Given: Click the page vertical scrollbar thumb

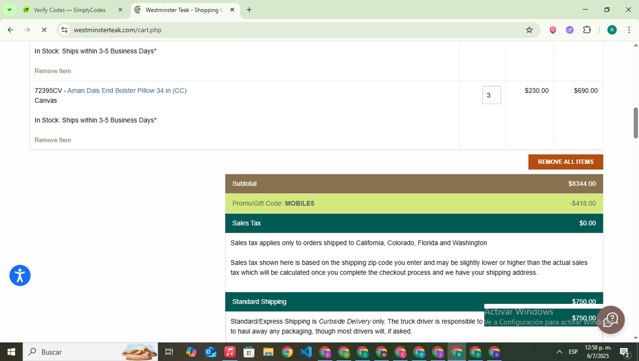Looking at the screenshot, I should pyautogui.click(x=635, y=123).
